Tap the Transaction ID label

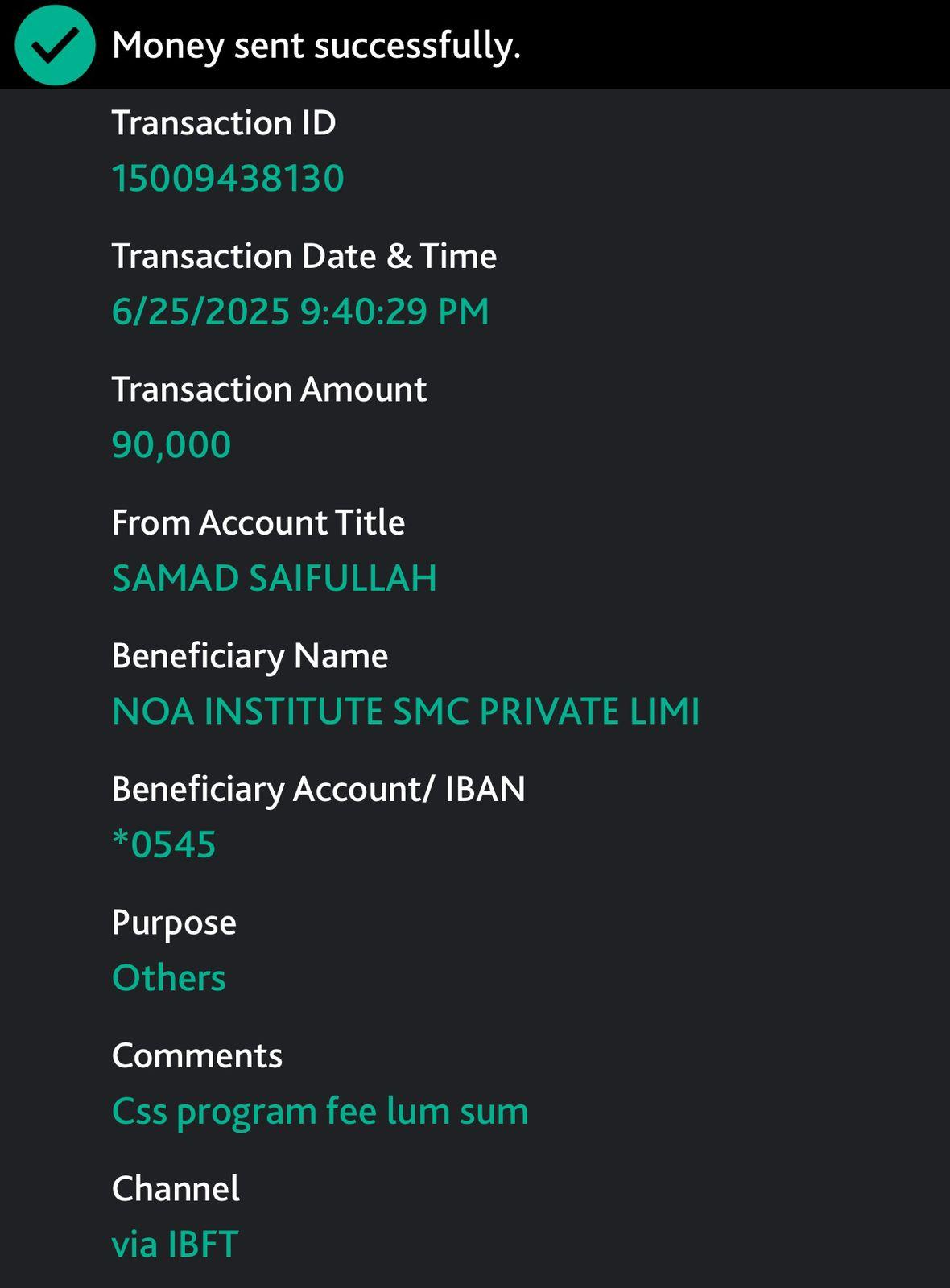[224, 123]
